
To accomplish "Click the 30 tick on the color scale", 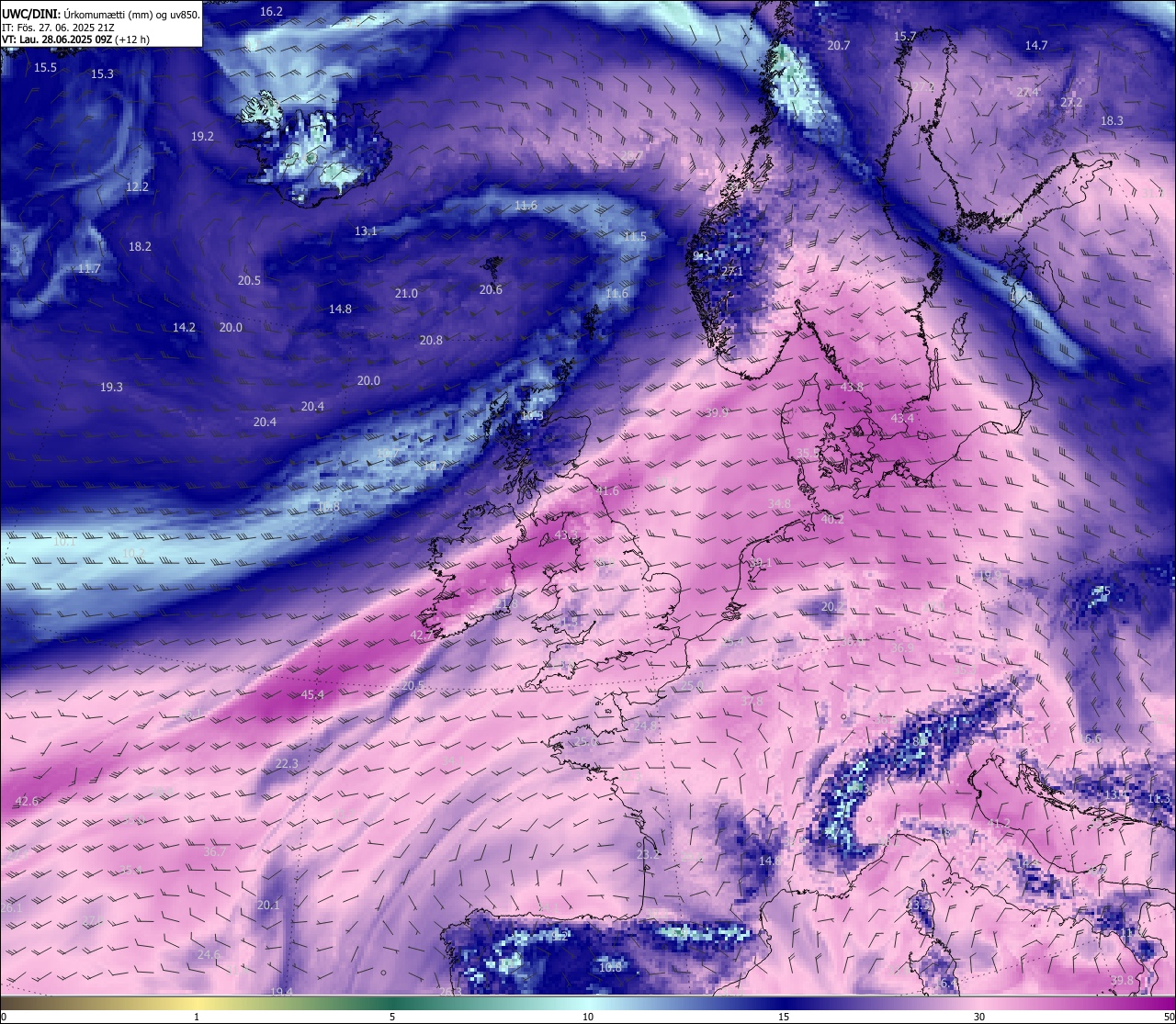I will pos(979,1017).
